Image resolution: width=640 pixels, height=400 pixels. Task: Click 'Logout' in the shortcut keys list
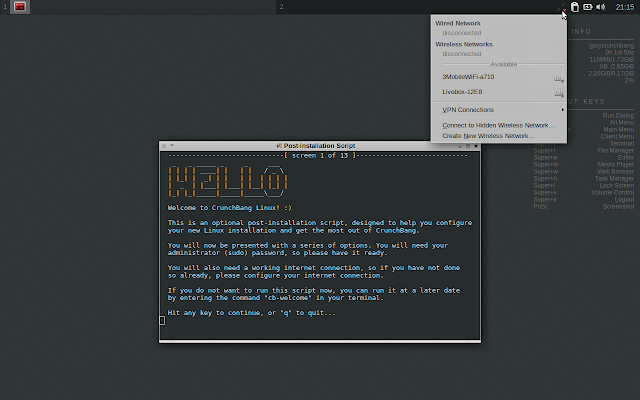click(x=624, y=200)
